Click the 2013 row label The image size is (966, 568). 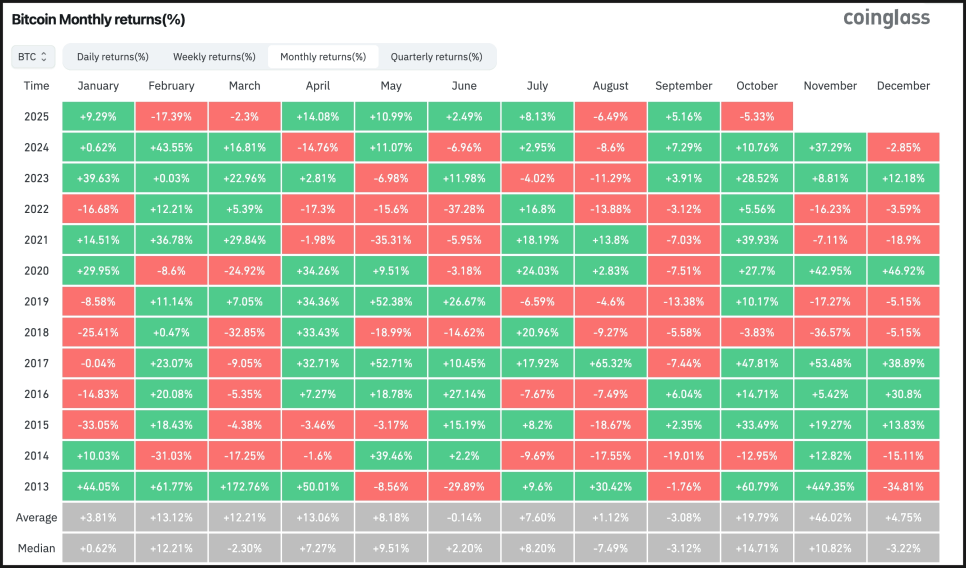coord(37,488)
